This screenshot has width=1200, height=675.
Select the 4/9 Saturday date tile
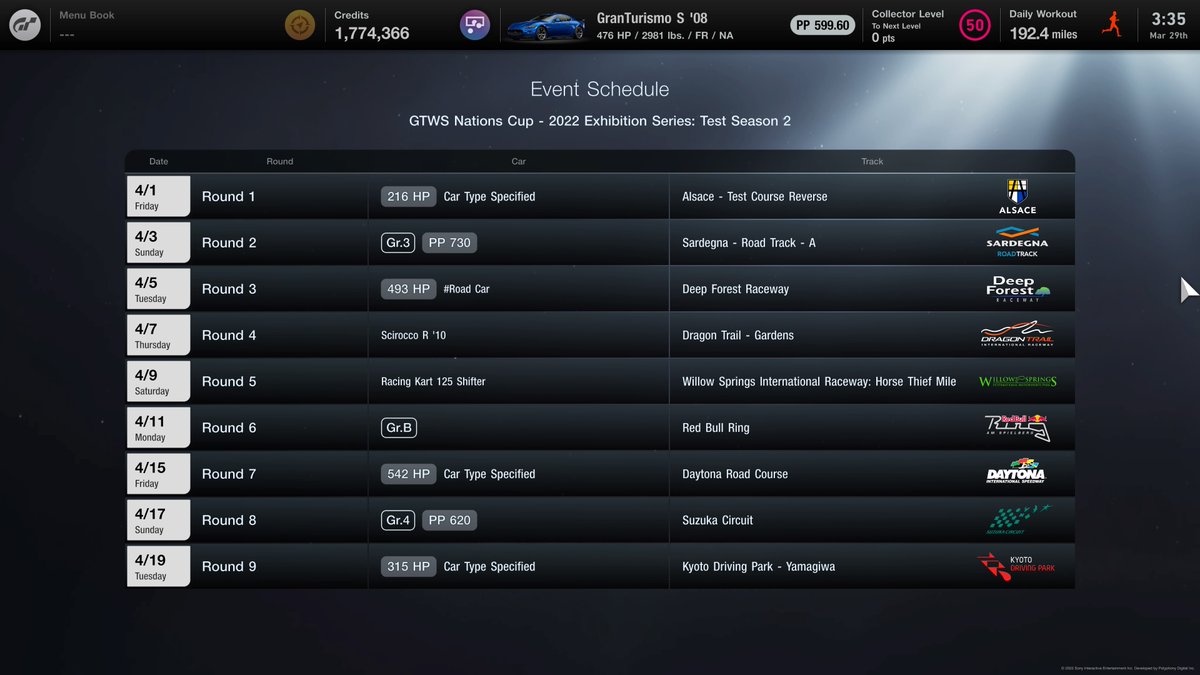click(x=158, y=381)
